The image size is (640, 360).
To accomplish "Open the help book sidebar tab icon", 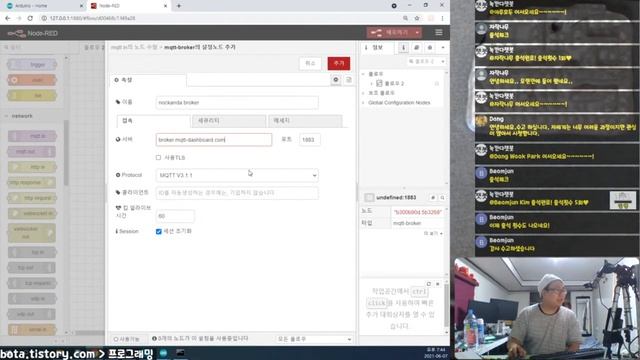I will coord(416,48).
